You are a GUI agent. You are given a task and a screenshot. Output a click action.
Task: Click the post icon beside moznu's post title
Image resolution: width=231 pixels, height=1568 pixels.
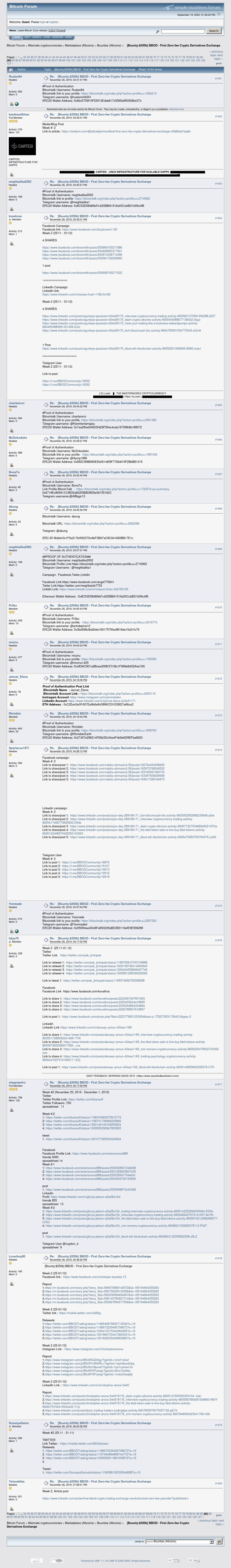tap(46, 643)
